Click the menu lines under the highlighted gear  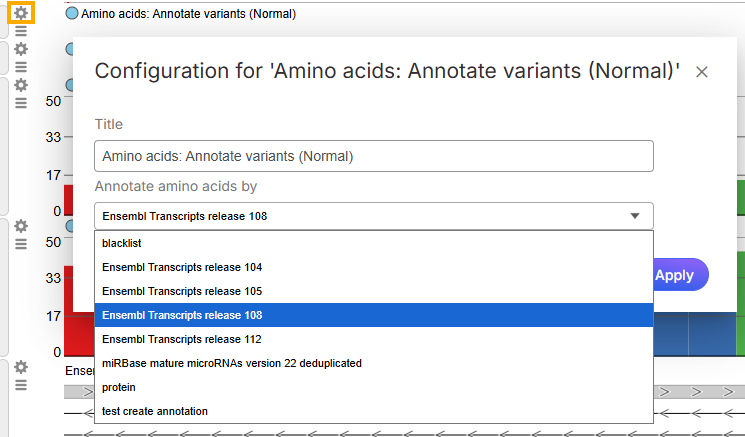20,32
